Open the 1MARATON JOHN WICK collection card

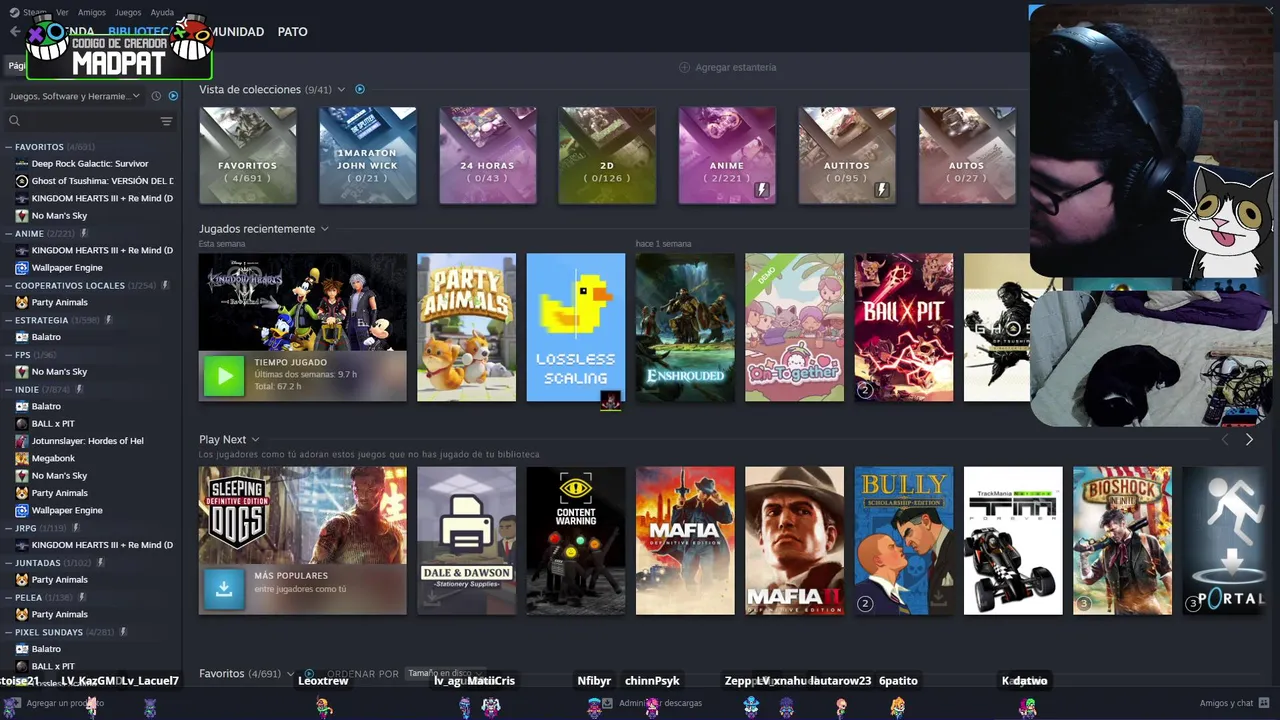367,155
